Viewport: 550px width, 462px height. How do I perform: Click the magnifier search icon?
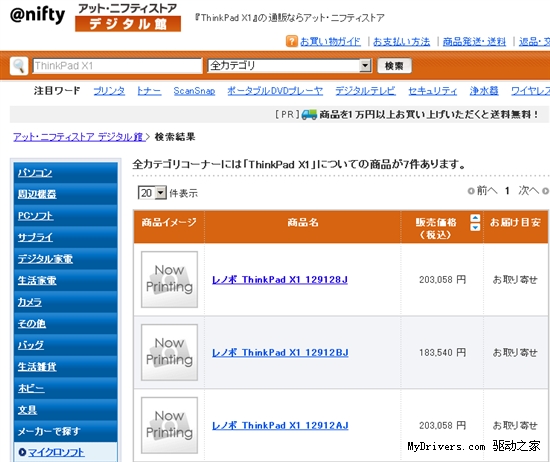19,66
